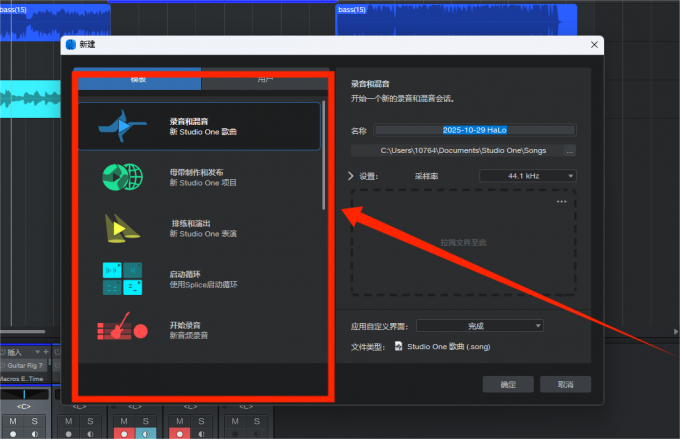Image resolution: width=680 pixels, height=439 pixels.
Task: Click the <C> pan value under pan slider
Action: click(24, 406)
